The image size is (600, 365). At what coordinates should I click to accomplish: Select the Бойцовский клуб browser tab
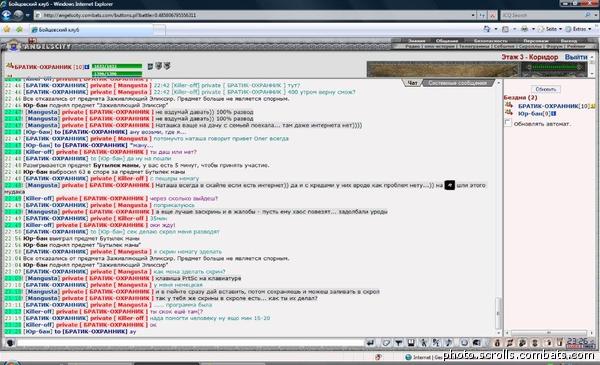(x=92, y=29)
